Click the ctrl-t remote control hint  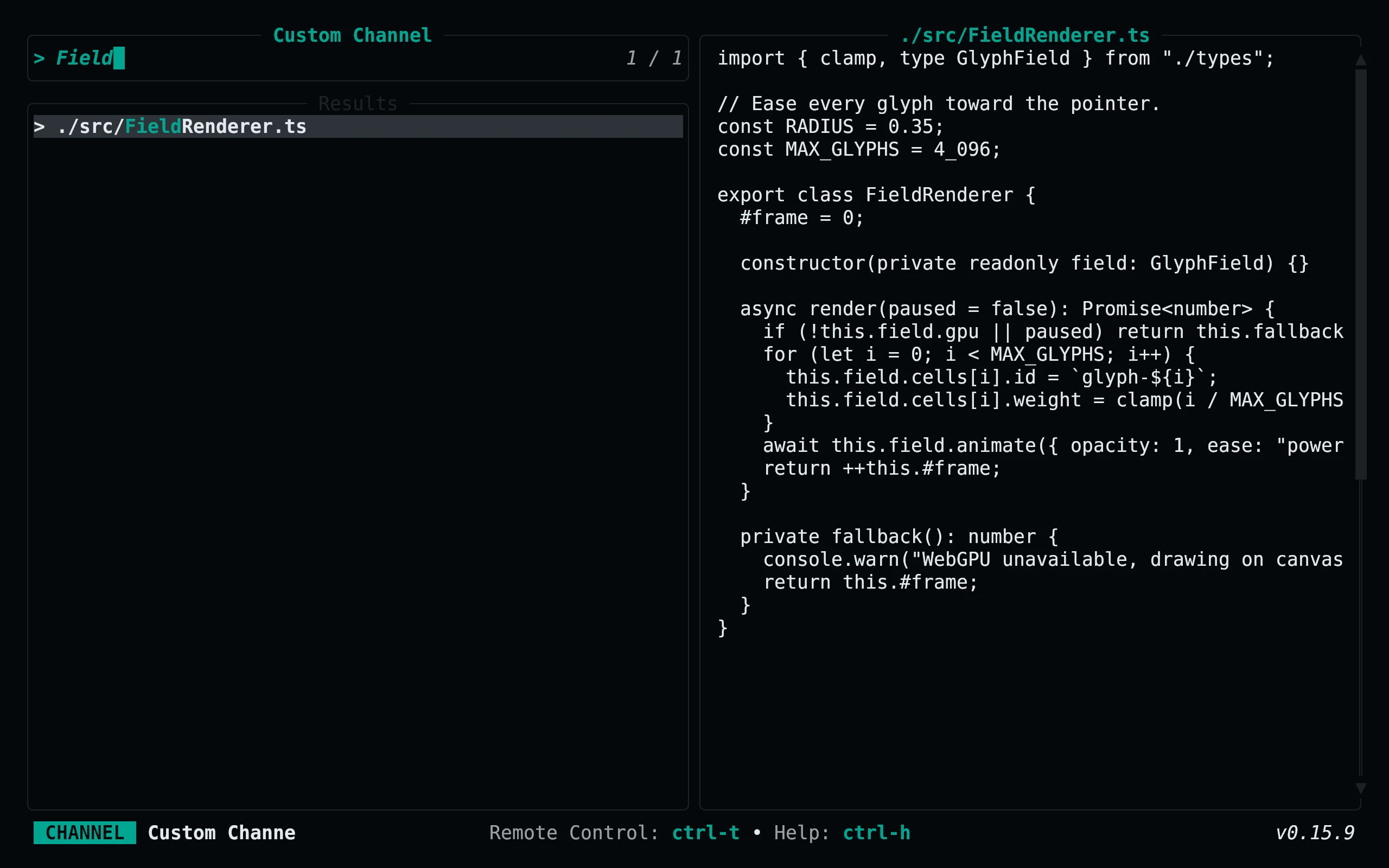(705, 832)
